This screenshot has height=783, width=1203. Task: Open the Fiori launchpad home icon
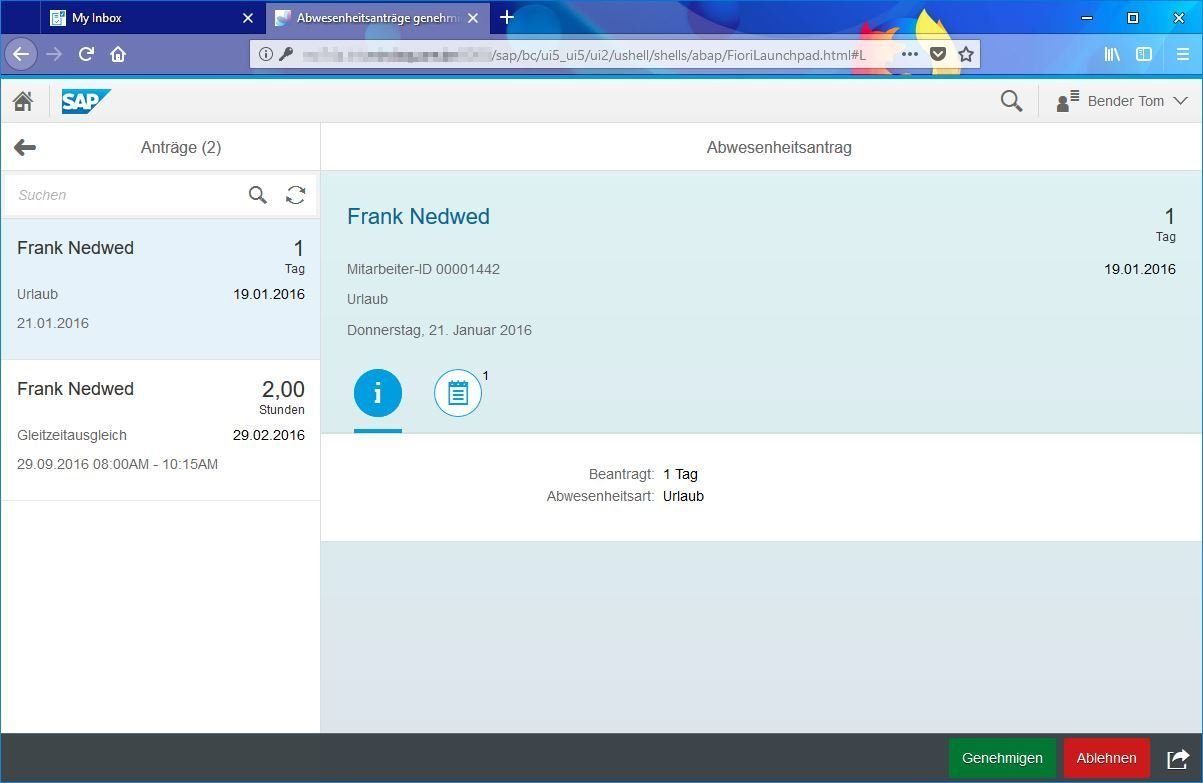coord(23,101)
